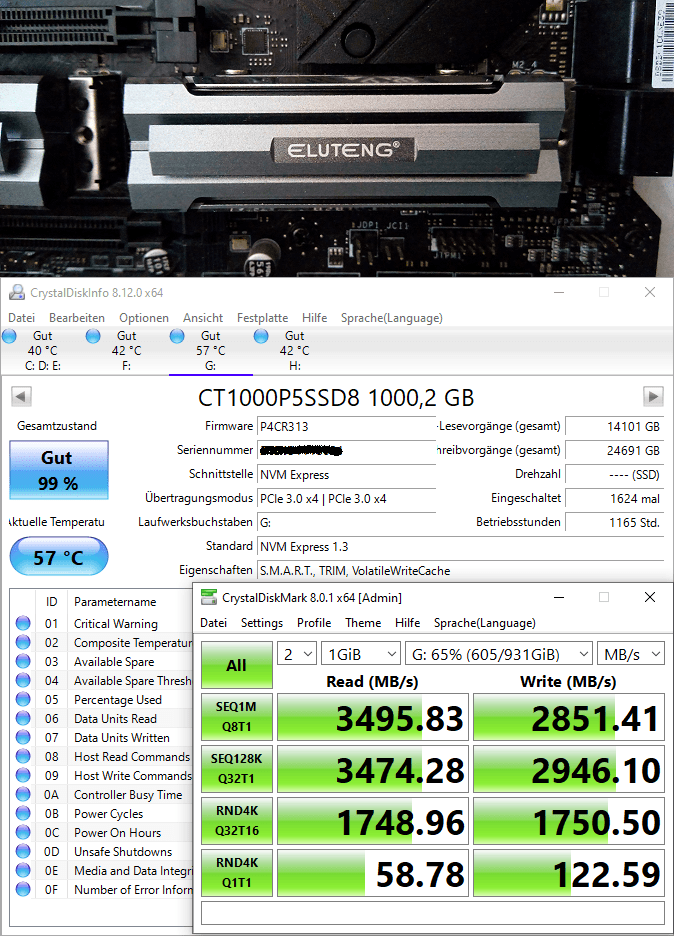Image resolution: width=674 pixels, height=936 pixels.
Task: Run the RND4K Q1T1 benchmark
Action: coord(237,873)
